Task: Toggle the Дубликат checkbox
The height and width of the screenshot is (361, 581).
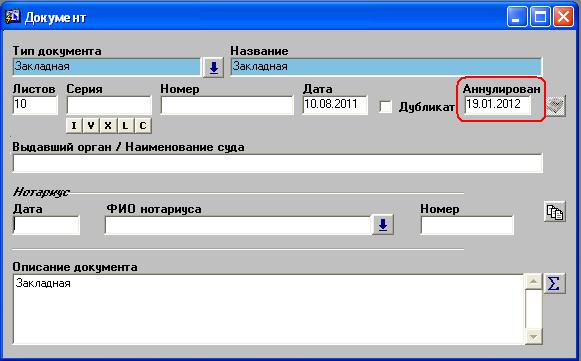Action: [x=386, y=107]
